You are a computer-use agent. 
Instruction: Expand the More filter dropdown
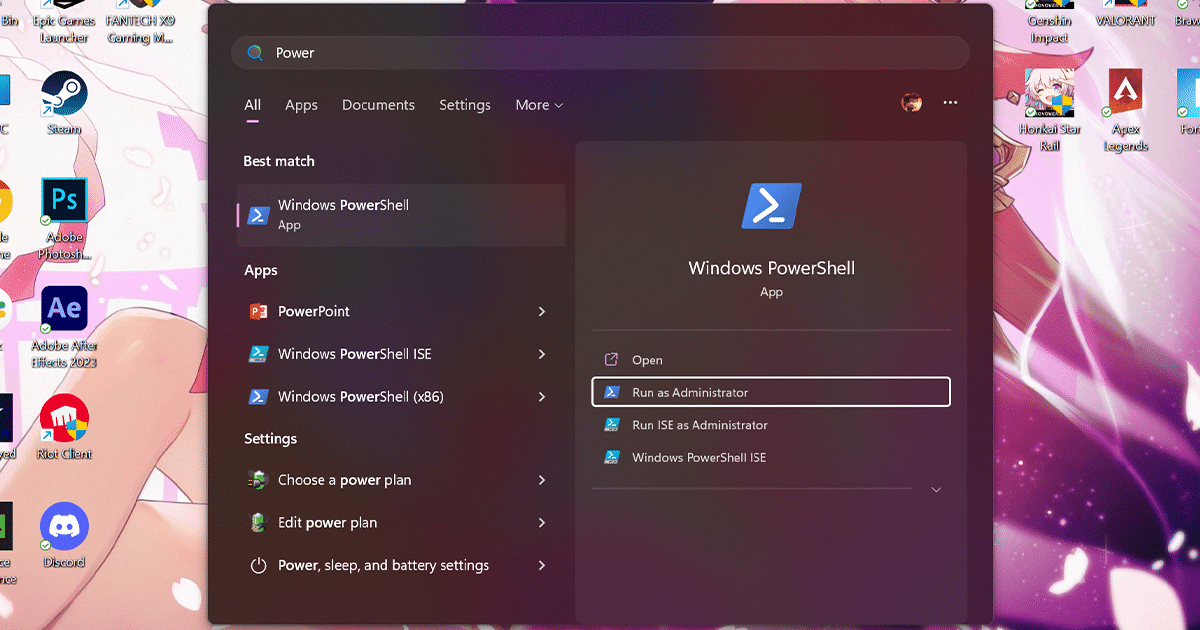538,104
